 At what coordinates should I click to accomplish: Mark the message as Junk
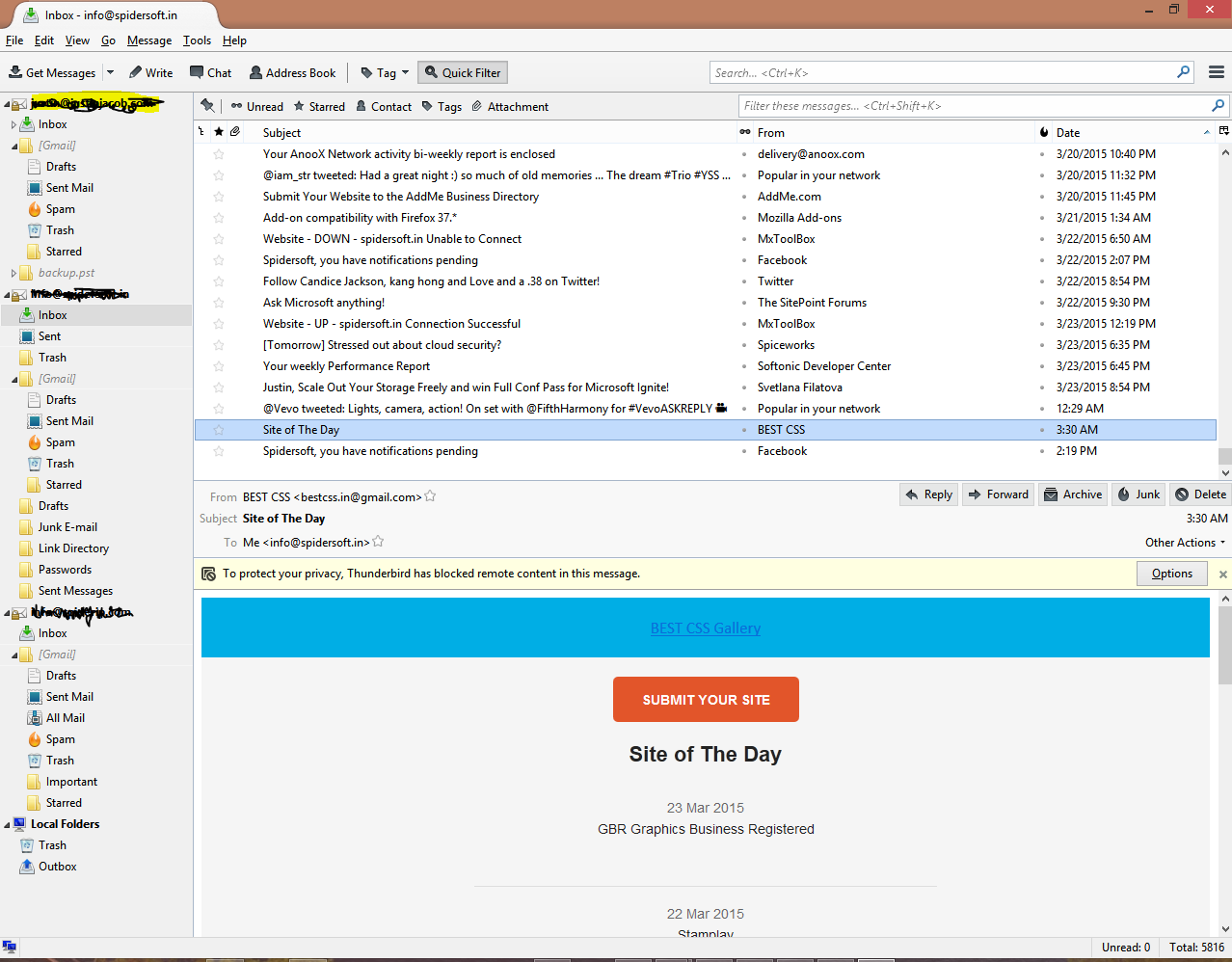[1138, 494]
